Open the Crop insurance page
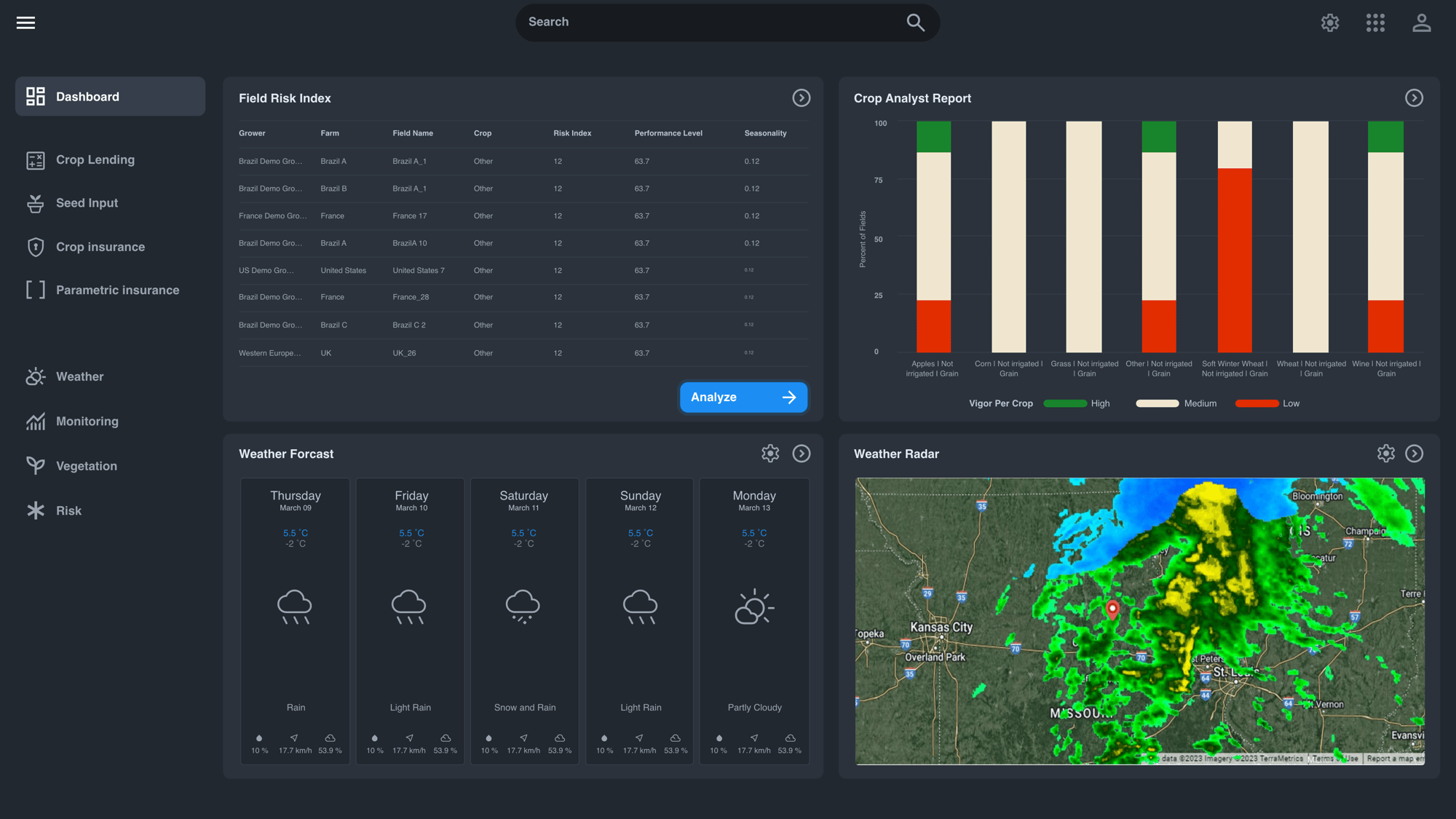The image size is (1456, 819). coord(100,247)
